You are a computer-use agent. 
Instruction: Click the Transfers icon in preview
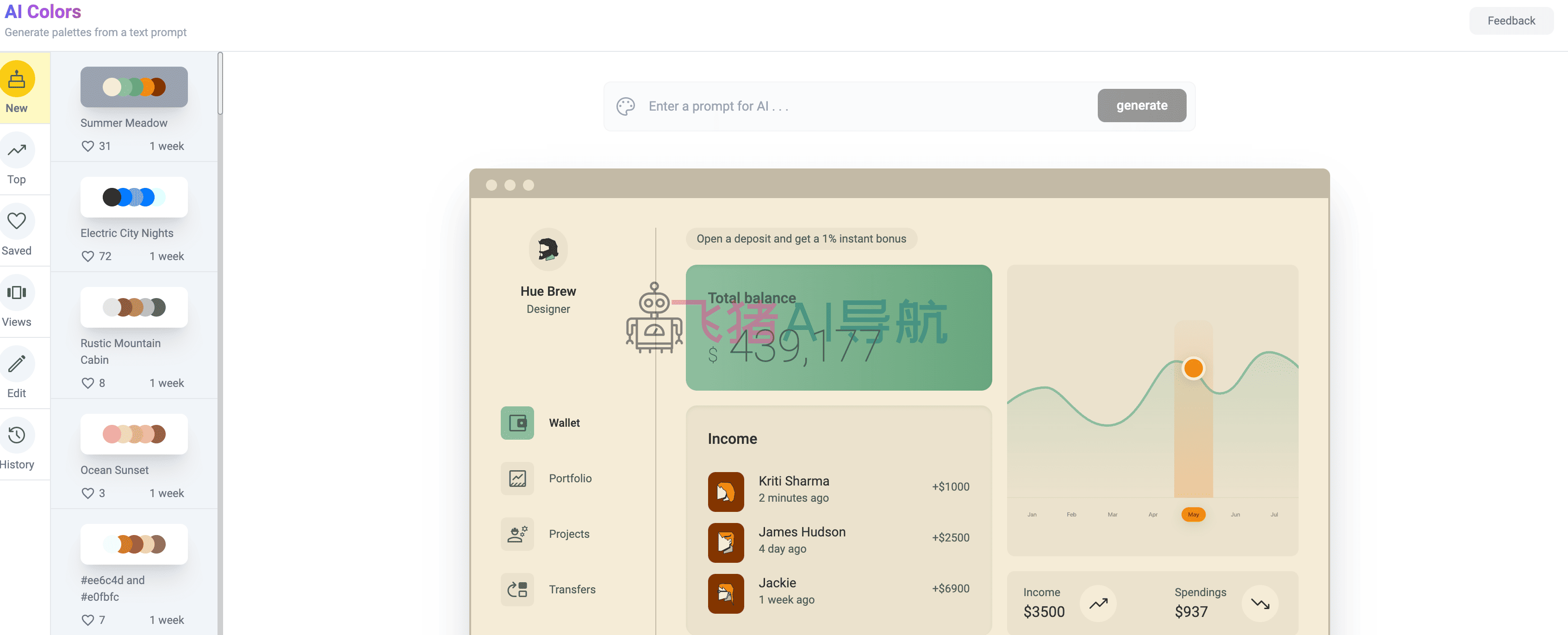pos(517,589)
